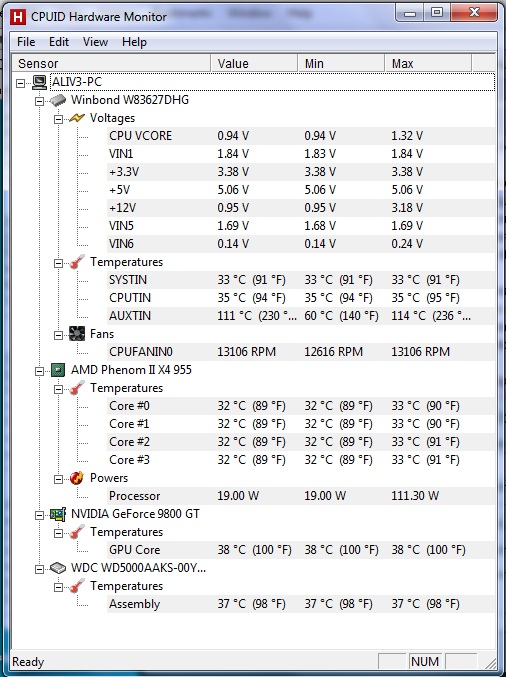The image size is (506, 677).
Task: Collapse the WDC WD5000AAKS drive node
Action: click(39, 569)
